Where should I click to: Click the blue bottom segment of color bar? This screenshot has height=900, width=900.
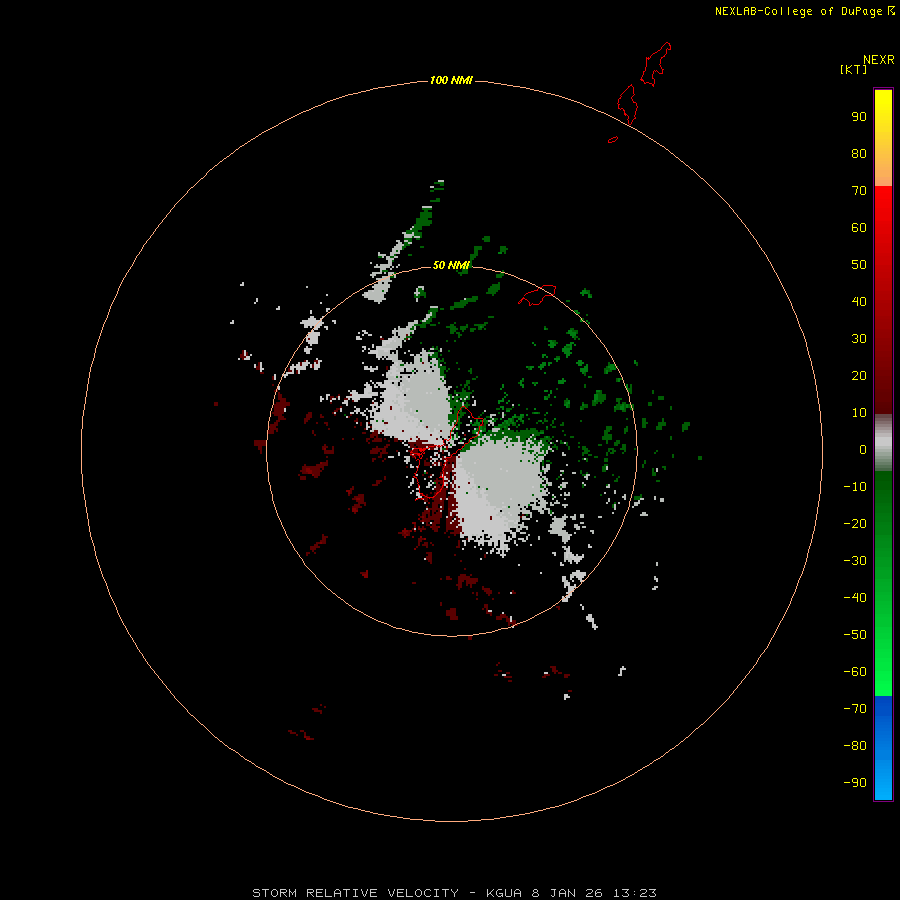click(883, 748)
